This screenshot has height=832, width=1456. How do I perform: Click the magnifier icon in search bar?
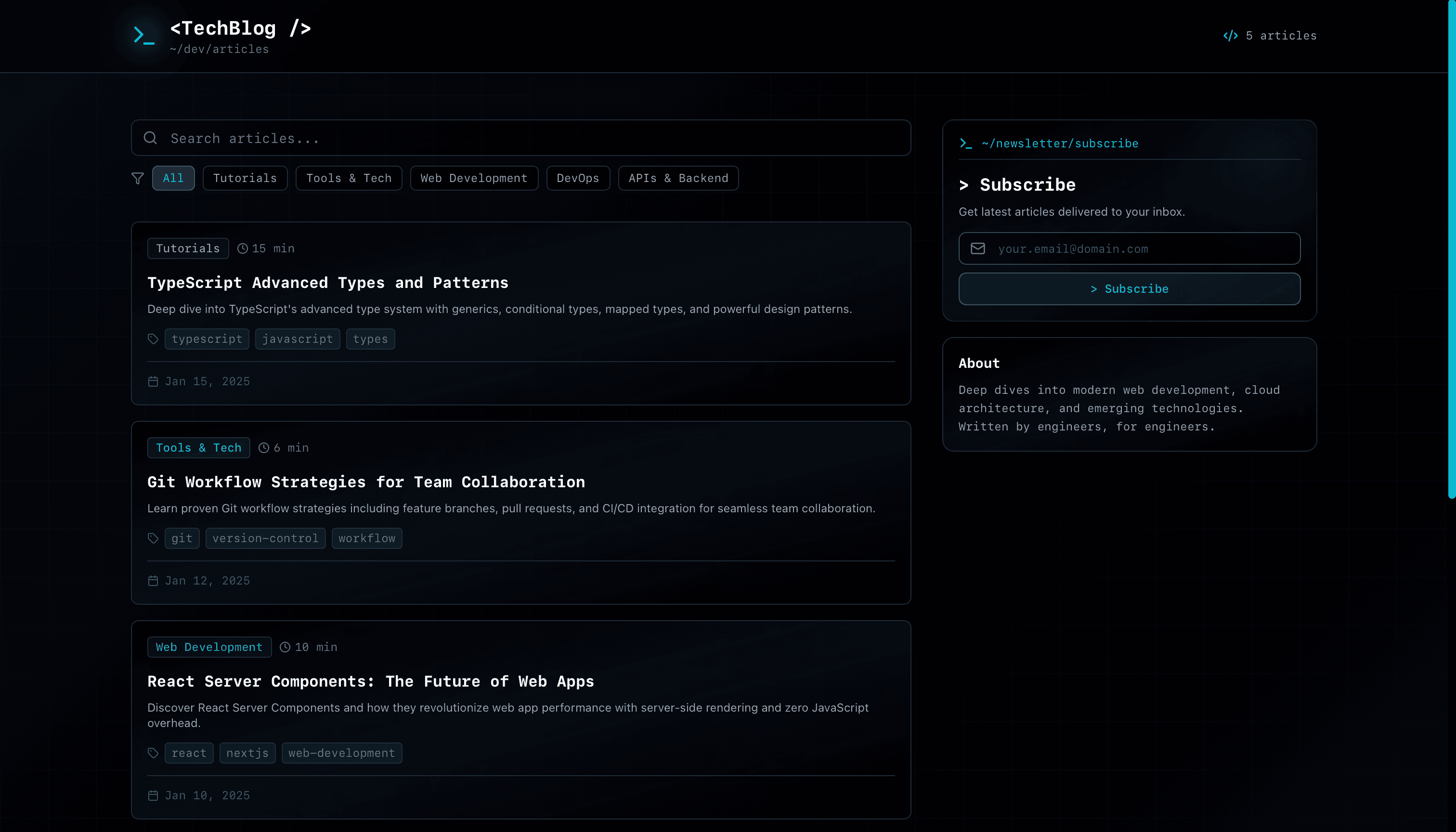coord(150,138)
